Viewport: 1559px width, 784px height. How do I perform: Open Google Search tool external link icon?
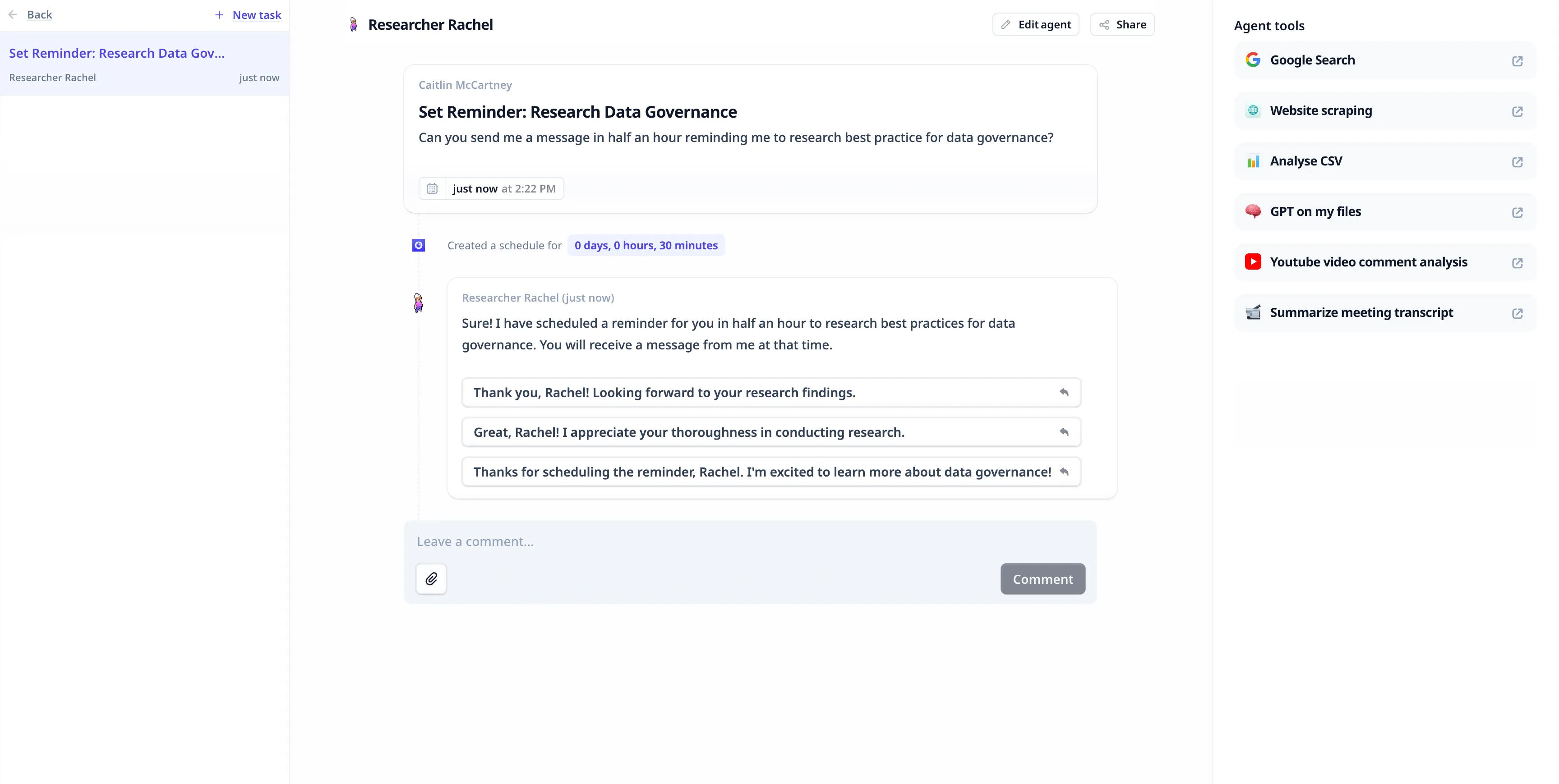1517,60
